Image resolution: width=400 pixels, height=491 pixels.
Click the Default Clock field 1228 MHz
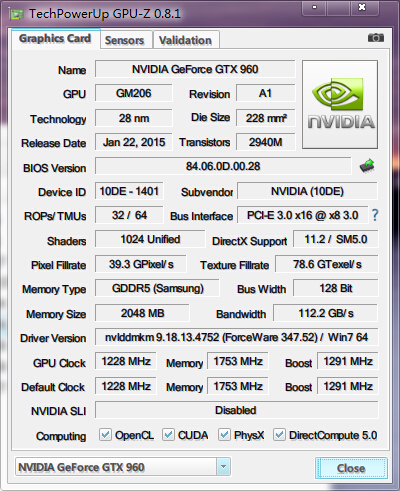click(x=126, y=386)
